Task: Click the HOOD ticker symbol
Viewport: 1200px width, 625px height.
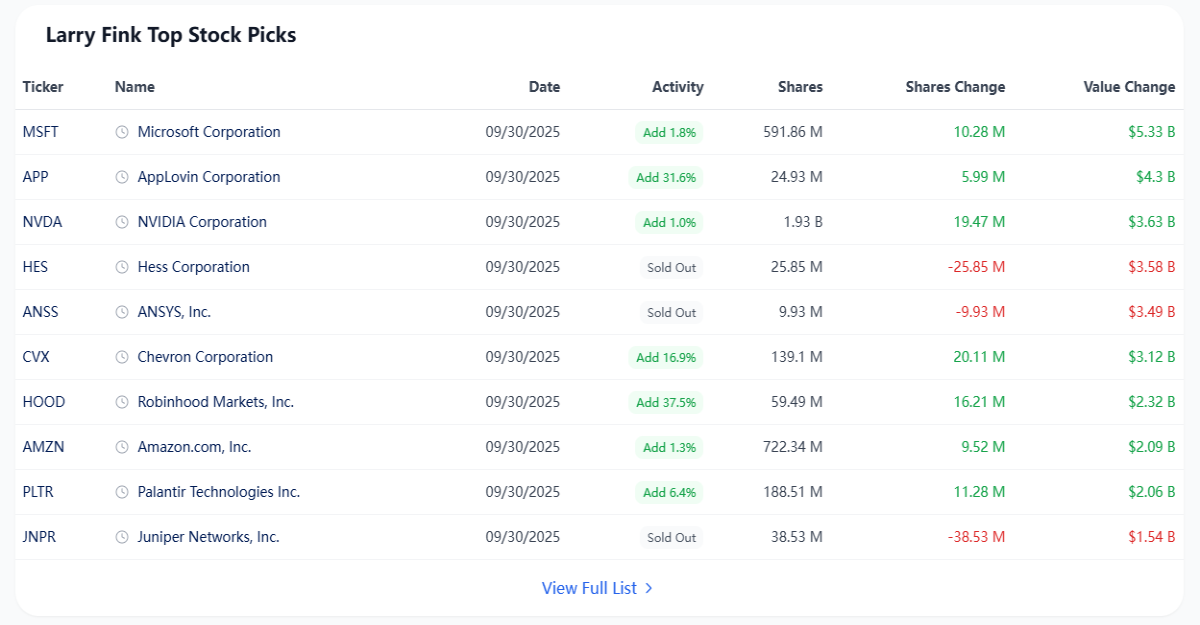Action: [44, 402]
